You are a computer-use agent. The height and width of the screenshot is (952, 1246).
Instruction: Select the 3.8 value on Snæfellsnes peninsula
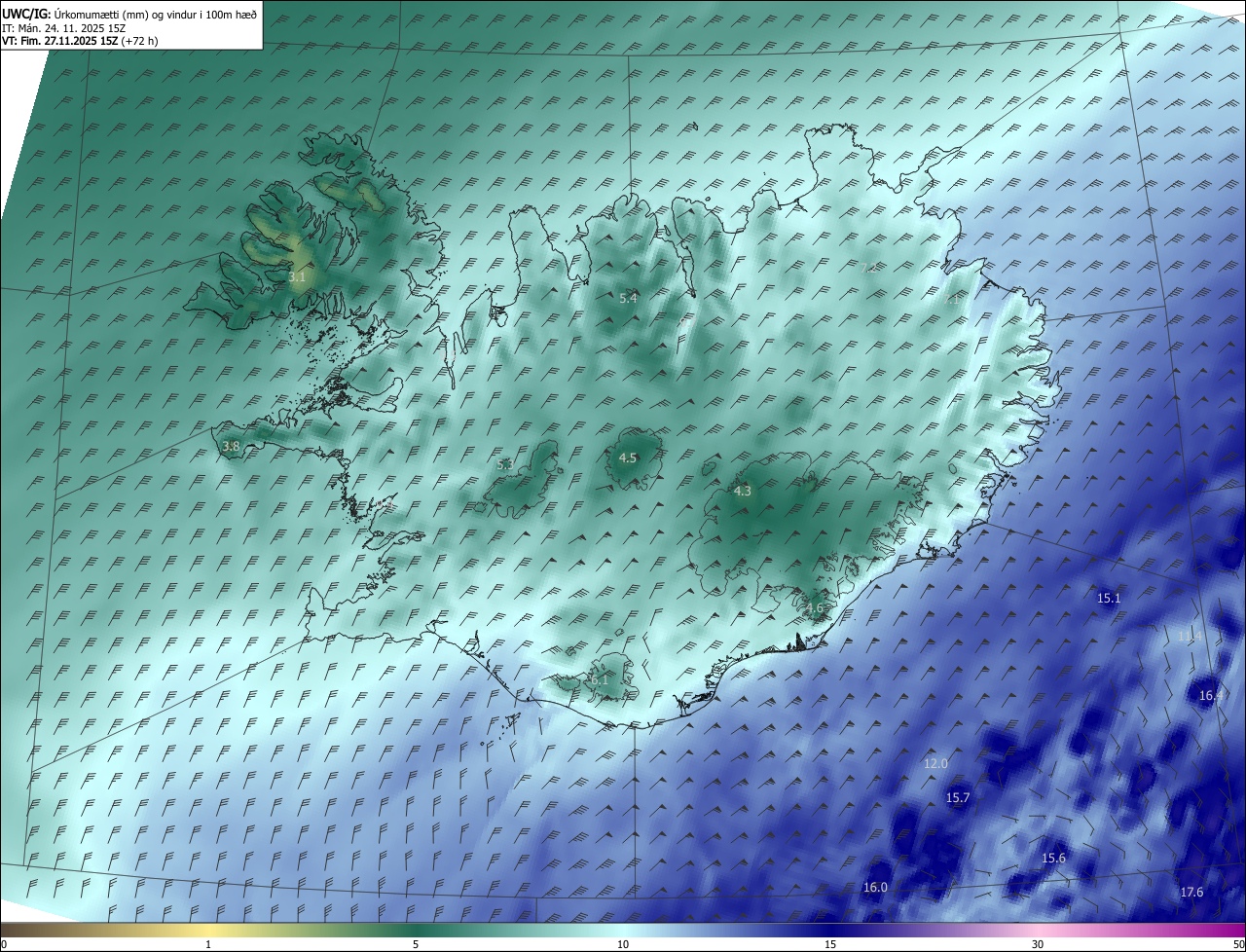click(x=231, y=447)
